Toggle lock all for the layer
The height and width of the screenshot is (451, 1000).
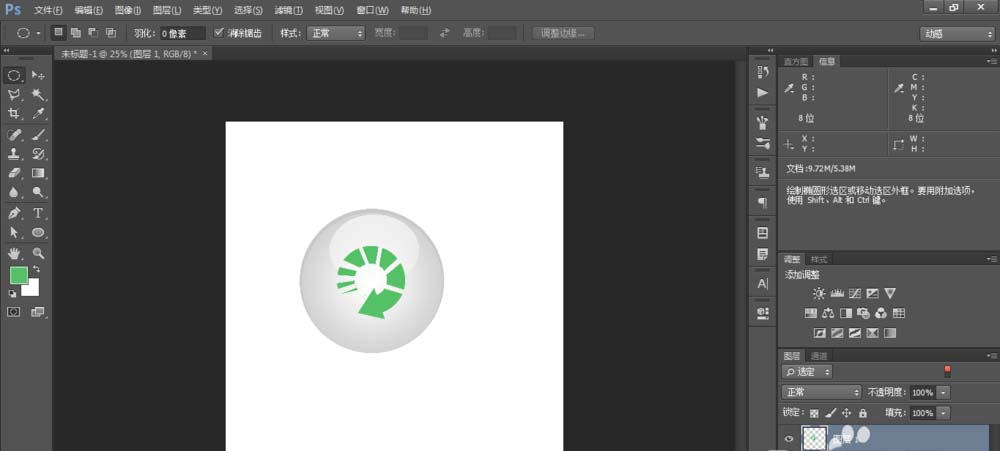862,413
